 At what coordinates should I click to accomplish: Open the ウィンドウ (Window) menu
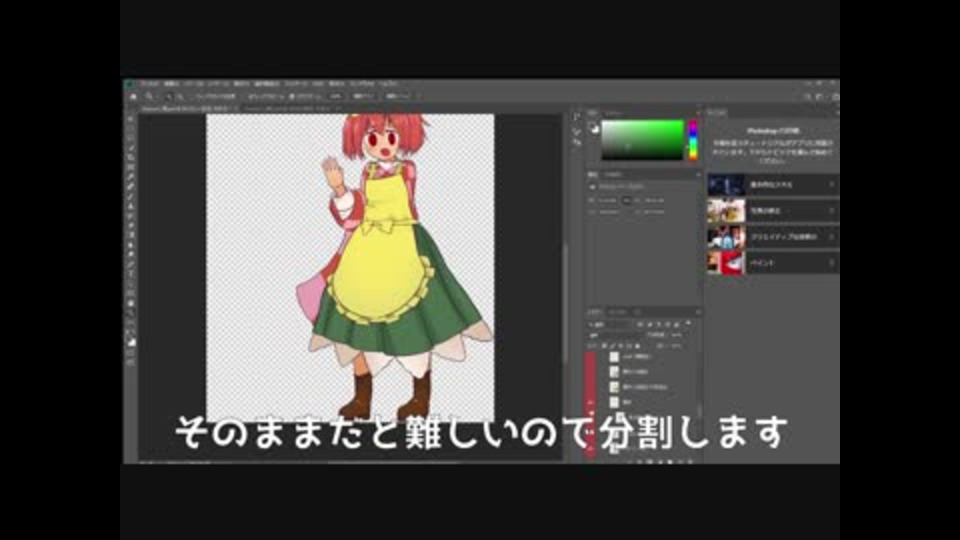coord(362,84)
